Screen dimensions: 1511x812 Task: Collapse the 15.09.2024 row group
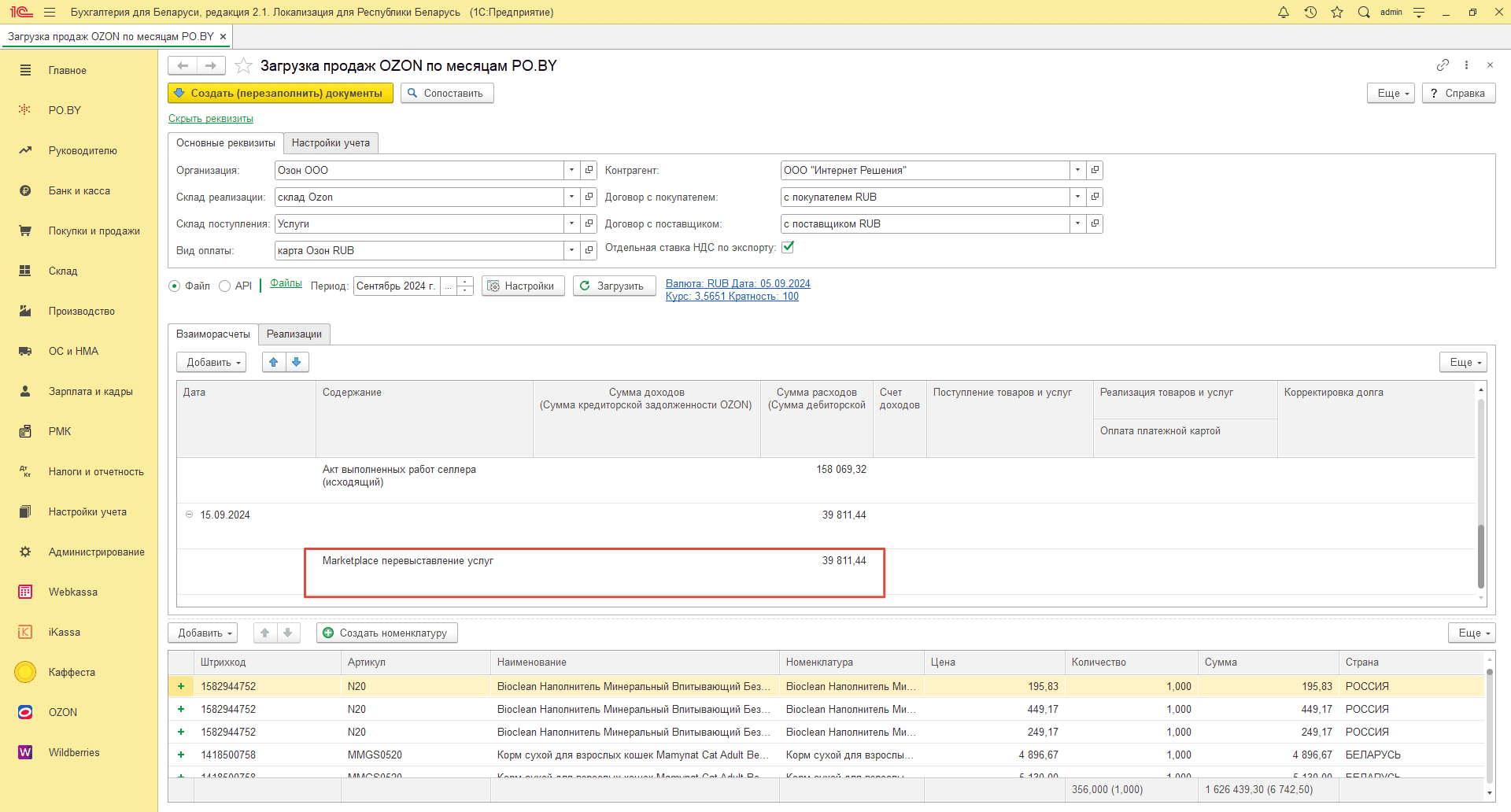tap(189, 515)
